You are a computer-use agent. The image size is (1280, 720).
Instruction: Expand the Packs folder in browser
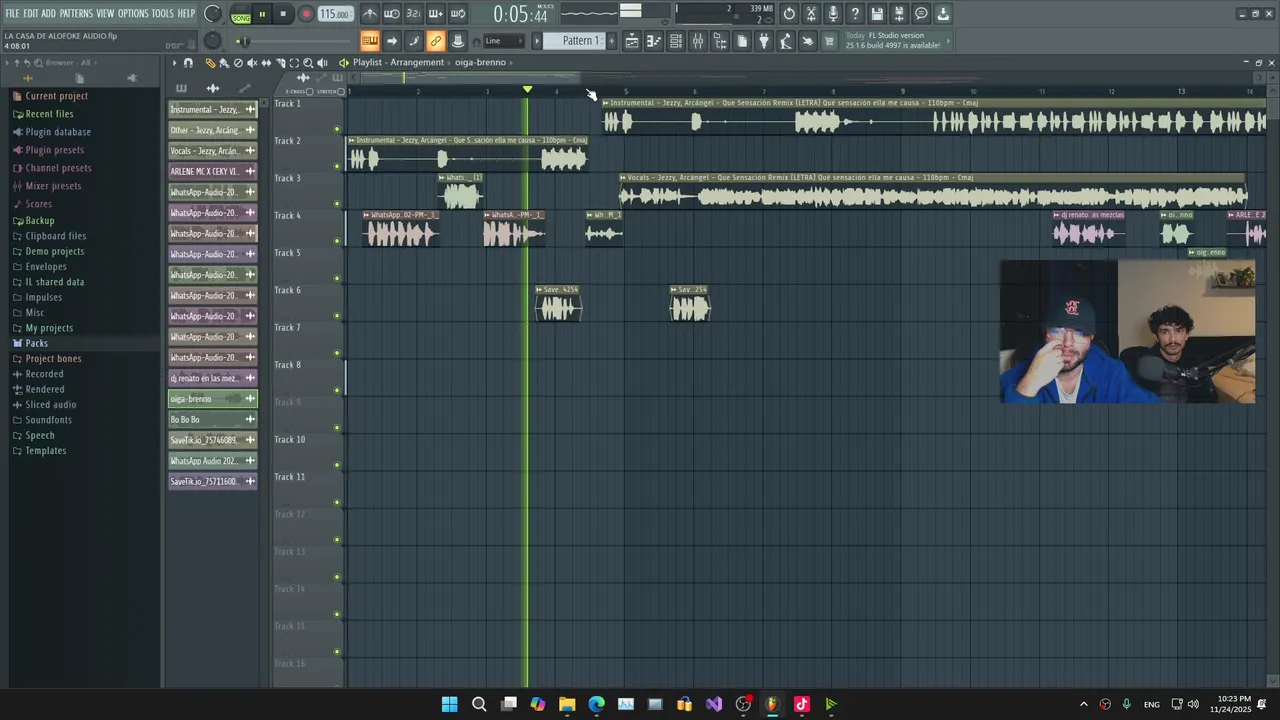pyautogui.click(x=36, y=343)
